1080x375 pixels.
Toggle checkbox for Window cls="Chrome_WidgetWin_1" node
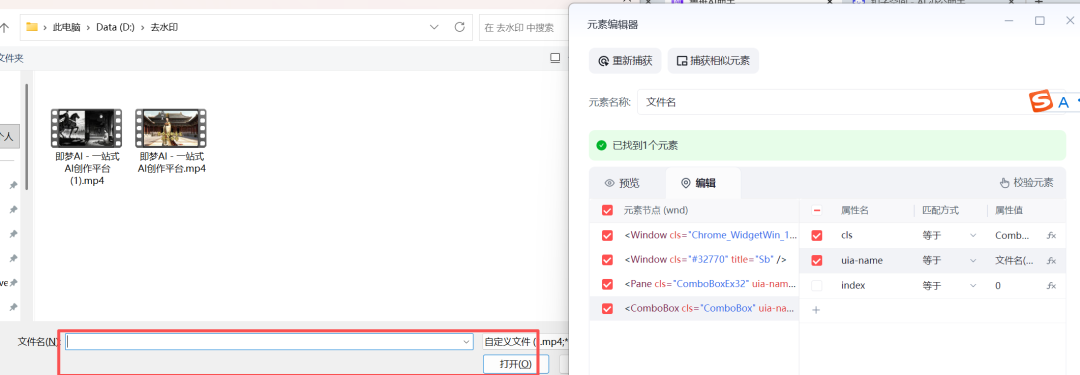(608, 235)
